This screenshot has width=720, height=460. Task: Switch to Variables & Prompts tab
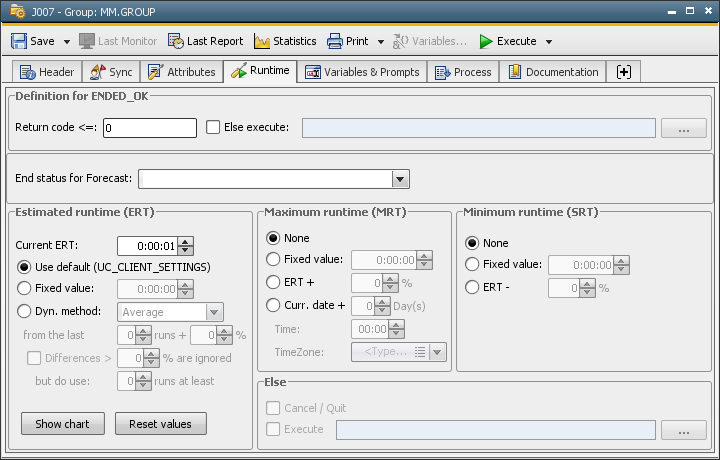tap(364, 72)
